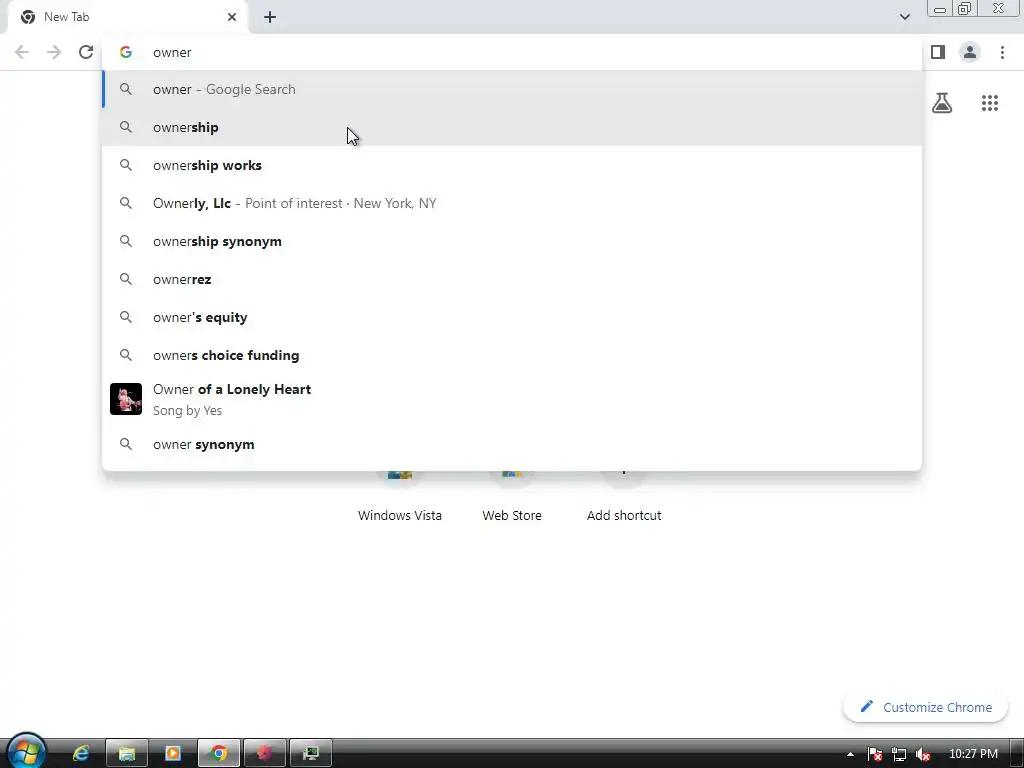Open the Labs flask icon
1024x768 pixels.
click(x=942, y=103)
